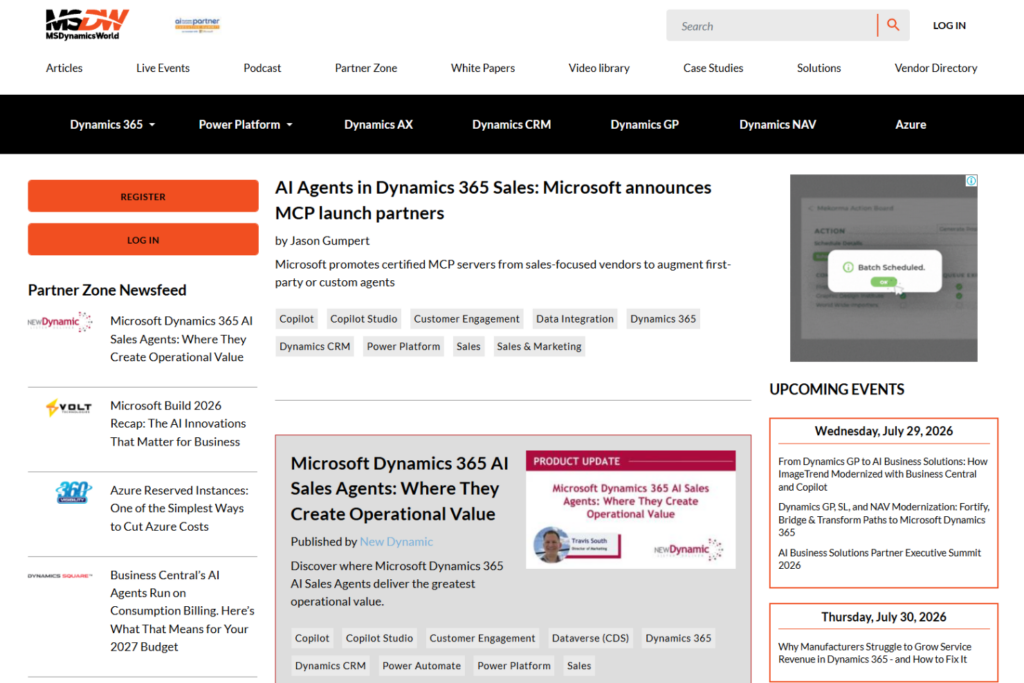This screenshot has height=683, width=1024.
Task: Open Business Central's AI Agents newsfeed link
Action: click(x=182, y=611)
